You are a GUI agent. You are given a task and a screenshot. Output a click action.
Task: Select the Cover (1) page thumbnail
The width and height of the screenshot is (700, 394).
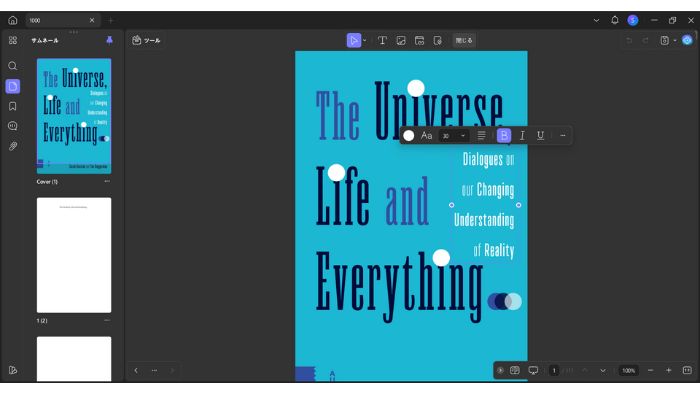click(74, 116)
